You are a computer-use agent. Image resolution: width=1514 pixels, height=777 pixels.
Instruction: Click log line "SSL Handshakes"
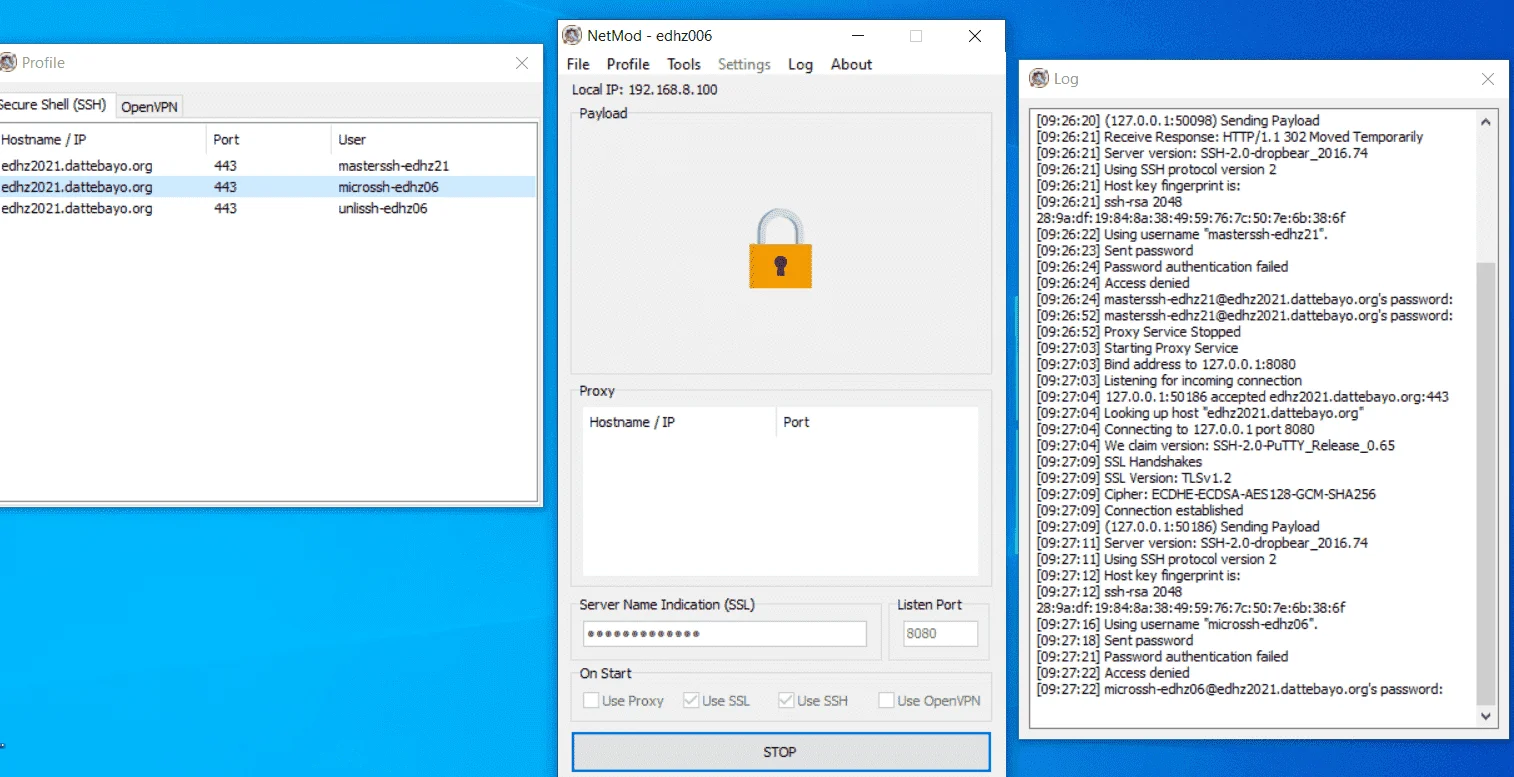1119,462
